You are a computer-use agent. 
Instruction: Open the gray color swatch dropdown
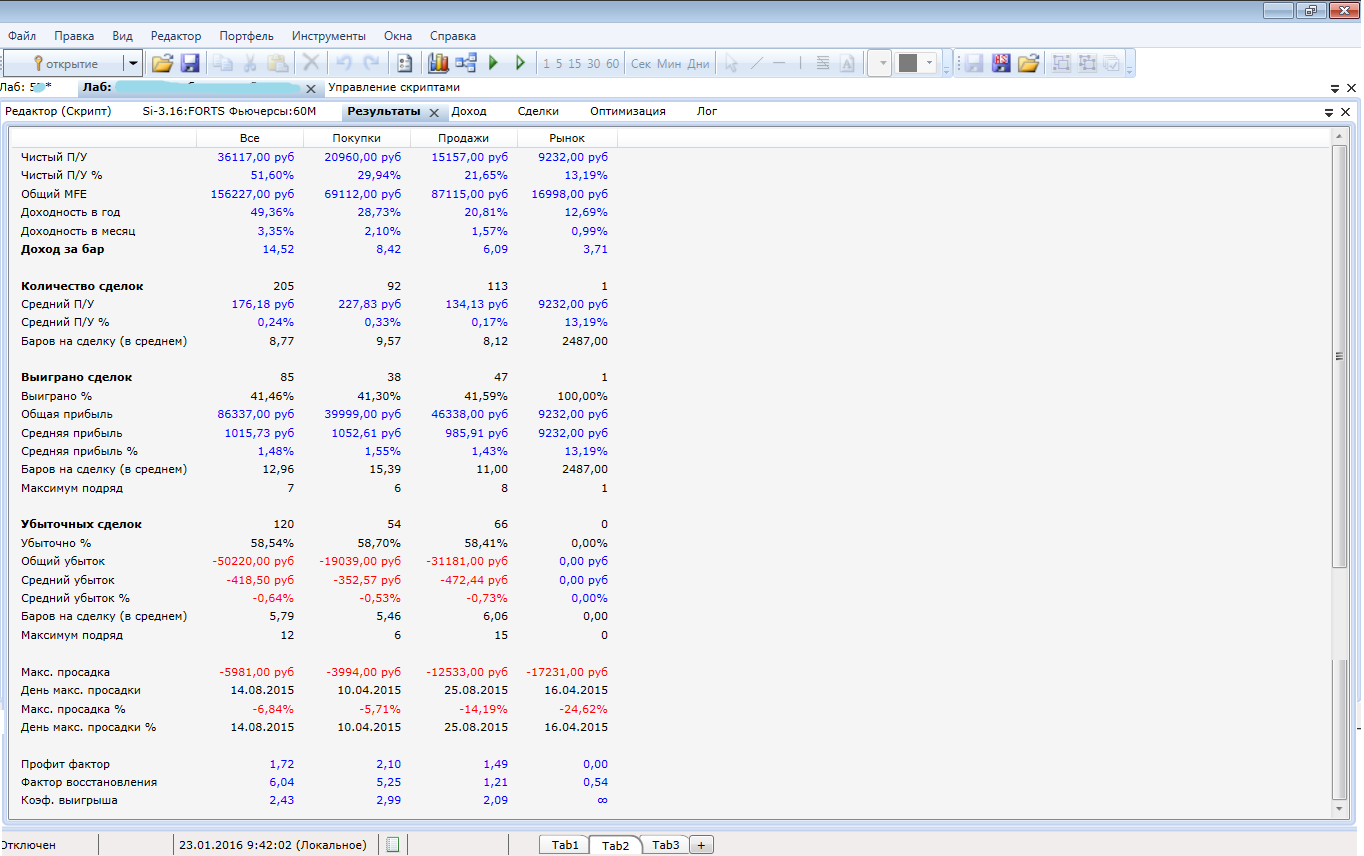click(930, 63)
